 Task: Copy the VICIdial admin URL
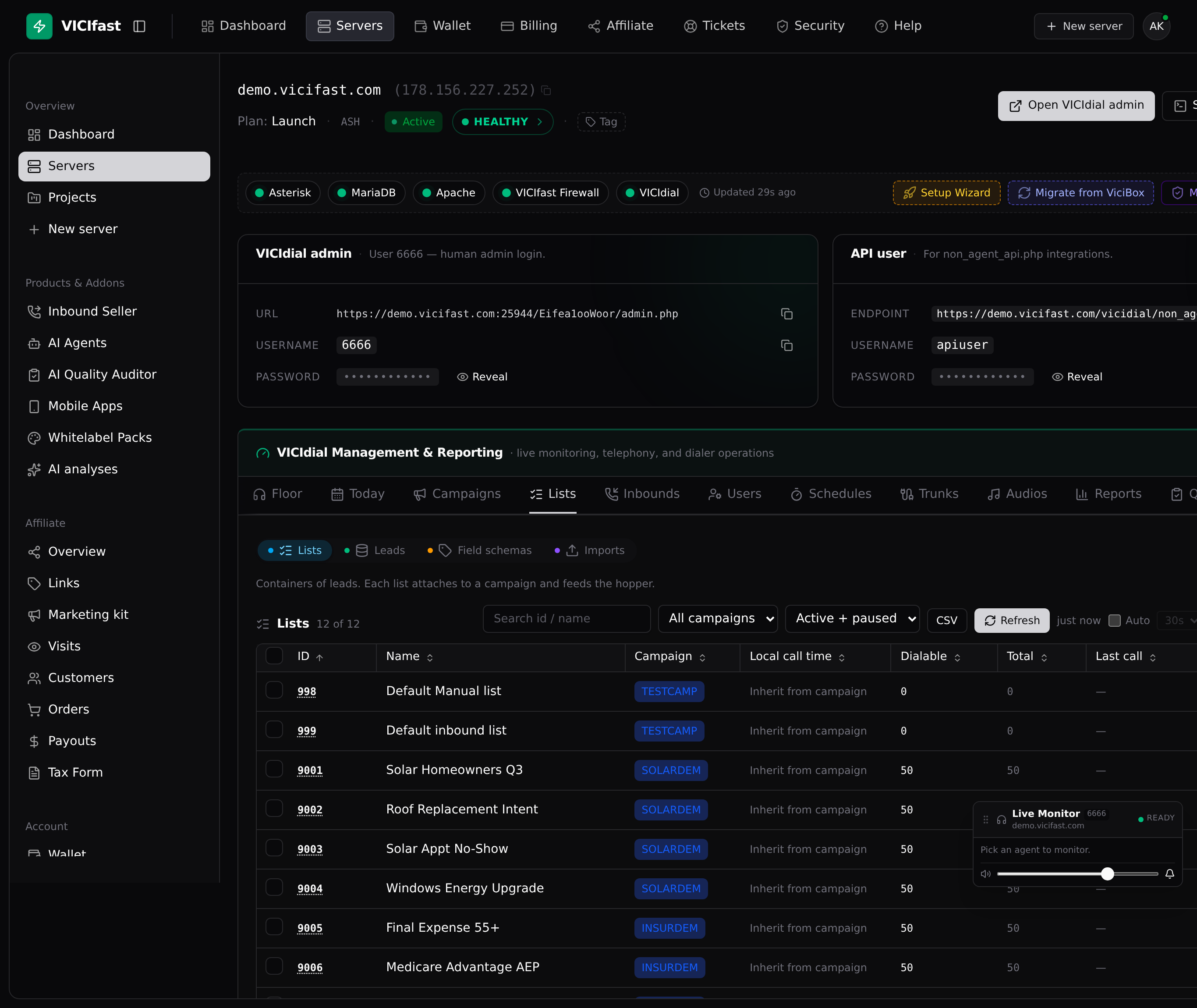click(x=787, y=314)
